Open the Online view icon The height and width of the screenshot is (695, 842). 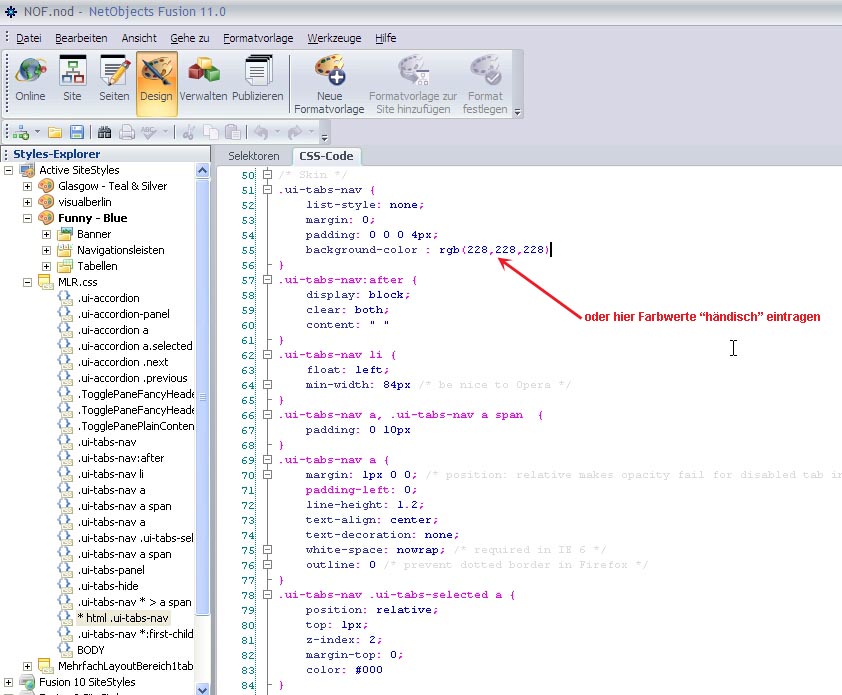coord(30,82)
